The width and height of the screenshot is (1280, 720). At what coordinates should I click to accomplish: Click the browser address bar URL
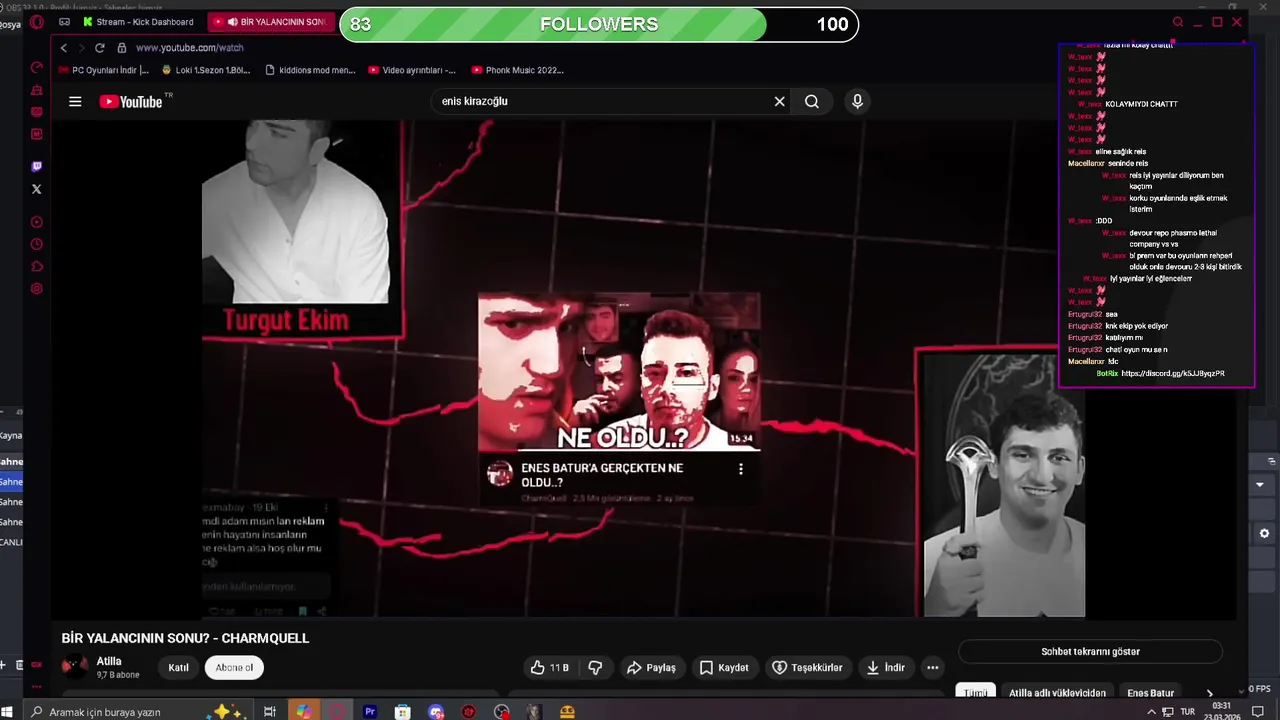click(x=189, y=48)
